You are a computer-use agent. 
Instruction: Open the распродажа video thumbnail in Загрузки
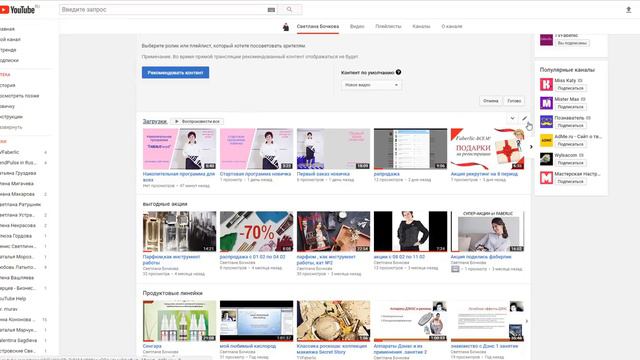point(410,149)
